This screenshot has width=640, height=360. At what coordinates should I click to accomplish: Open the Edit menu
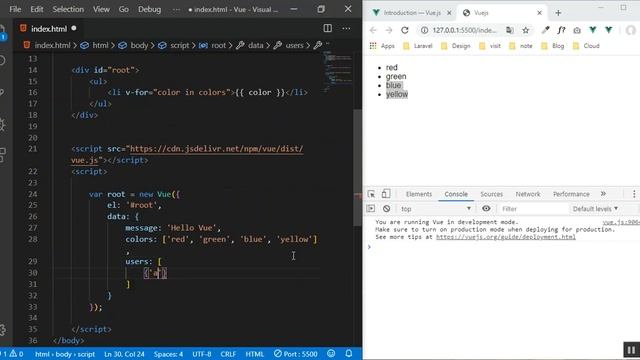coord(37,9)
